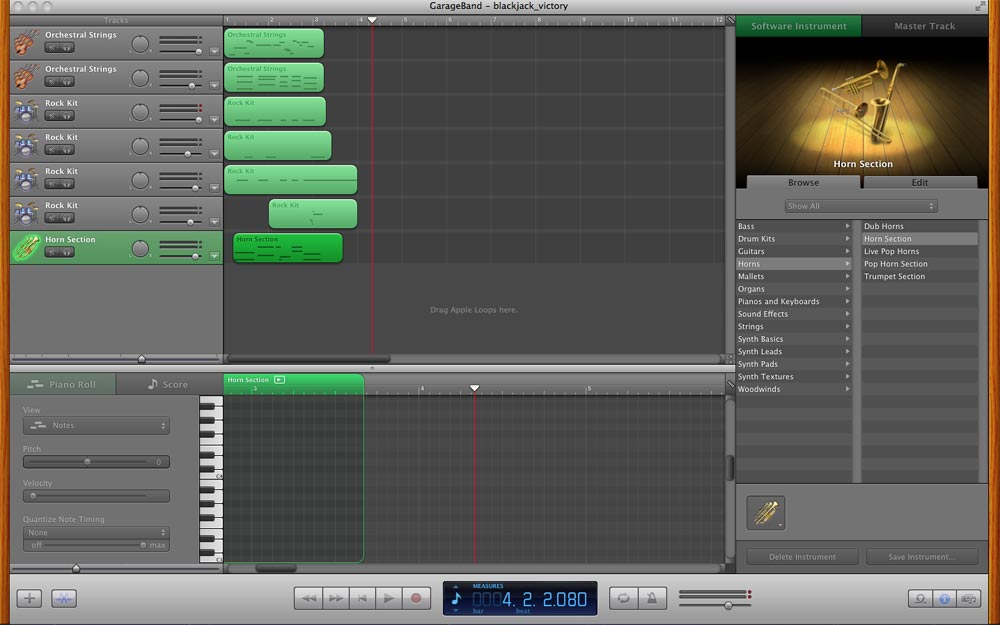Enter fullscreen via the title bar arrows icon
This screenshot has width=1000, height=625.
pyautogui.click(x=980, y=6)
